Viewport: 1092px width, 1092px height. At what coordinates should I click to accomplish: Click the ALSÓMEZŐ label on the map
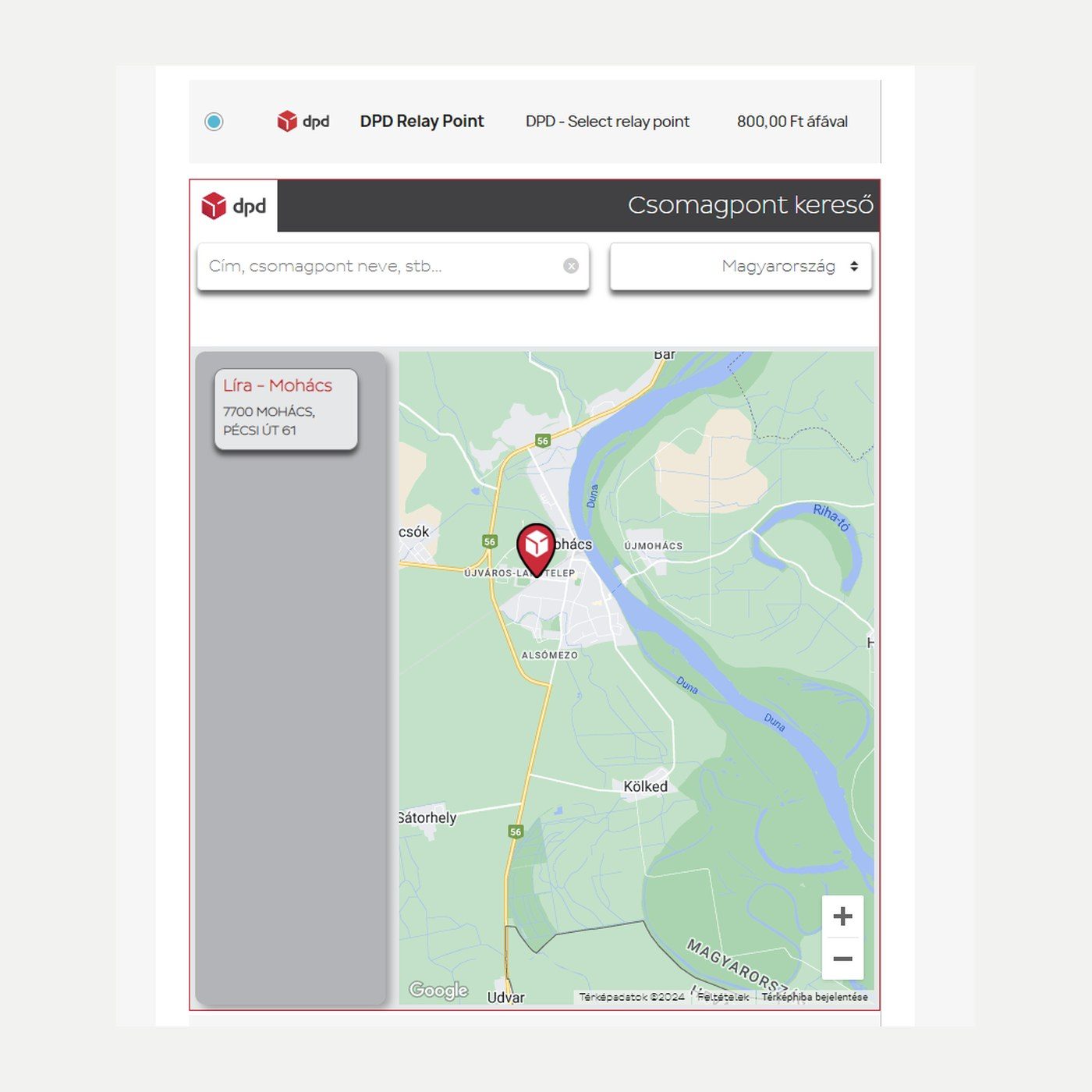(550, 655)
